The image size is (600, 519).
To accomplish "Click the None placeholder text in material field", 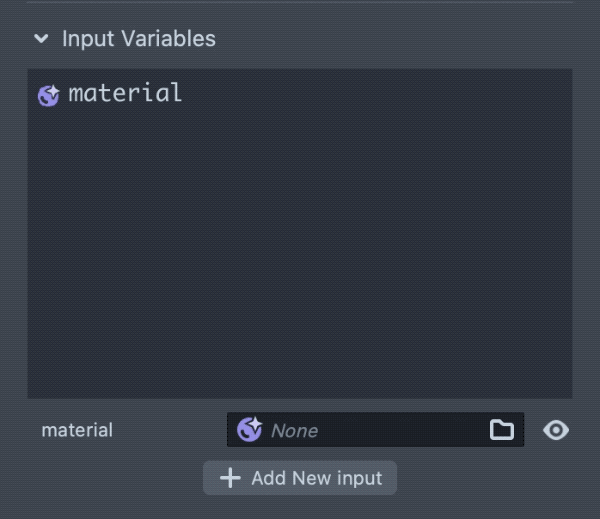I will click(x=294, y=431).
